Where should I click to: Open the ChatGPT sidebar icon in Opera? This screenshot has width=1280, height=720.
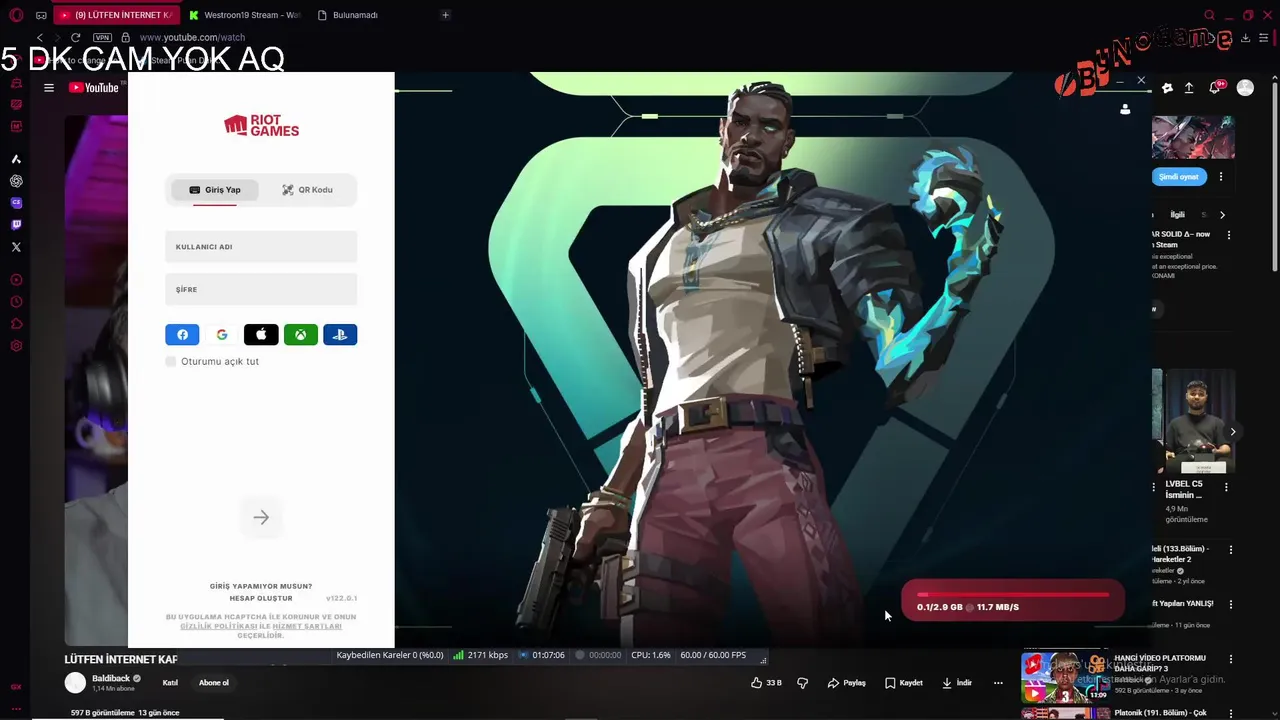coord(16,181)
